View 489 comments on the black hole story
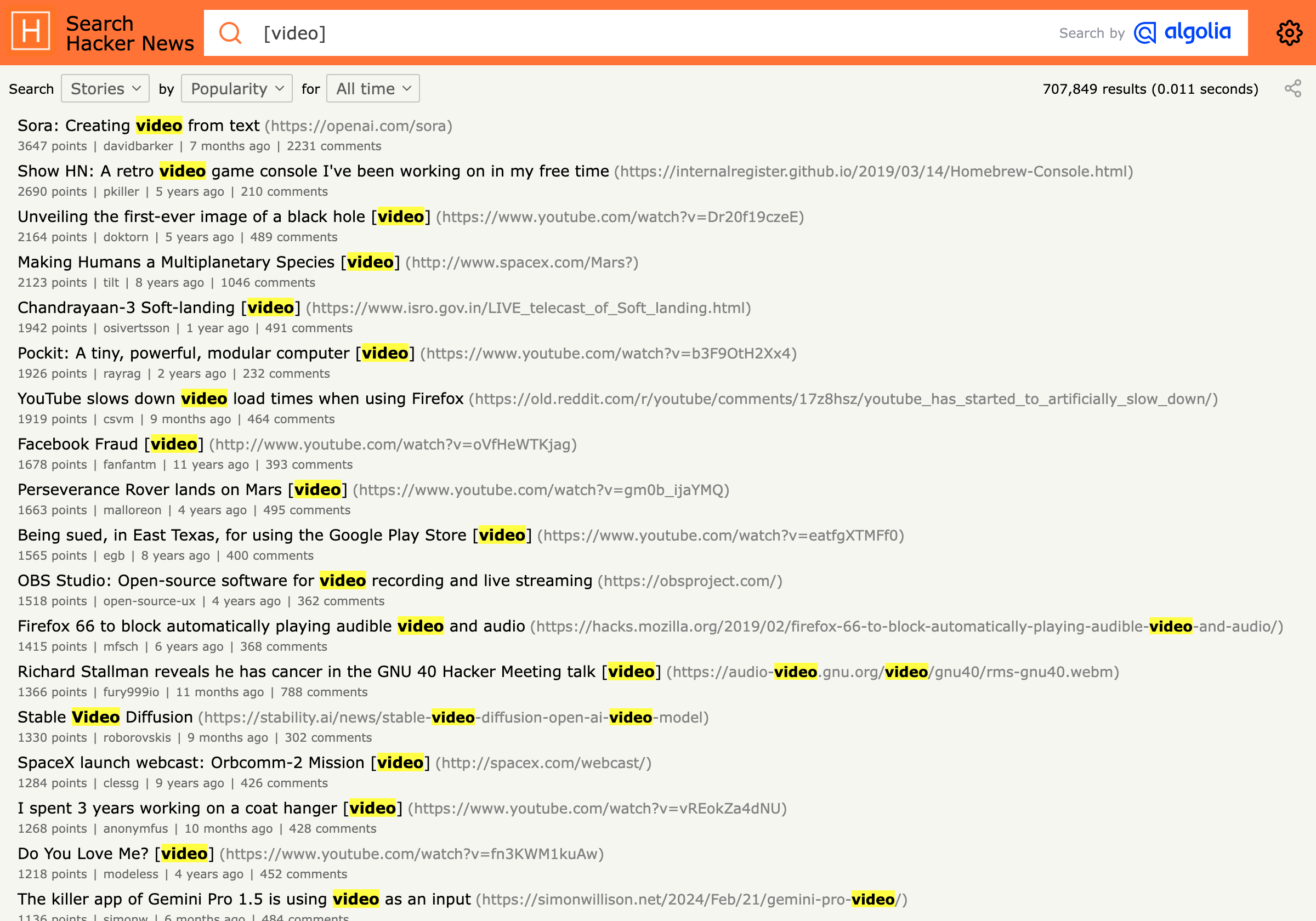The height and width of the screenshot is (921, 1316). [293, 237]
